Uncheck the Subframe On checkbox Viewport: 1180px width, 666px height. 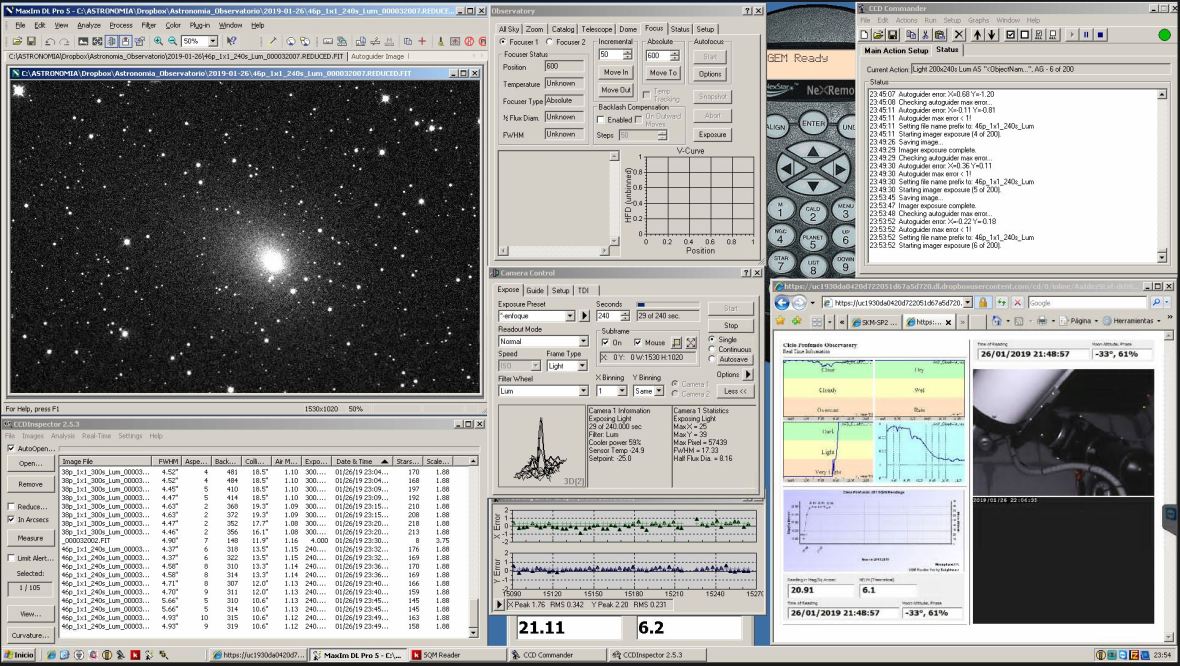pos(605,342)
